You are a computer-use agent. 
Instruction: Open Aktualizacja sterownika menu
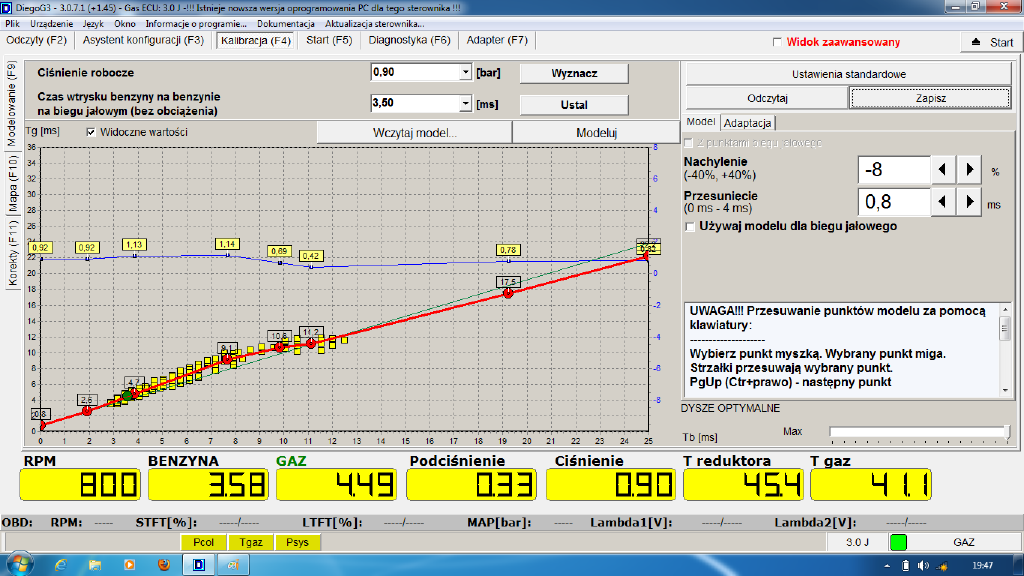pyautogui.click(x=375, y=24)
